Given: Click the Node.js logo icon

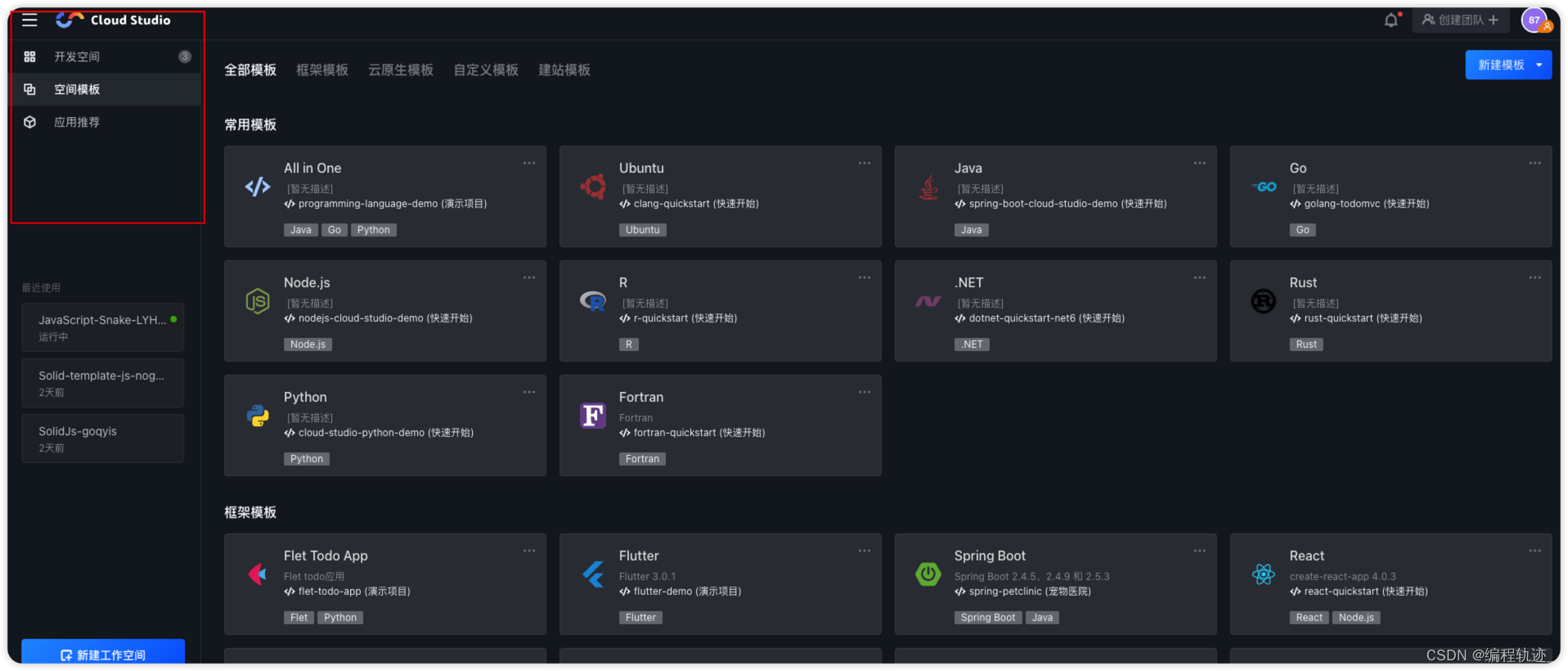Looking at the screenshot, I should point(258,301).
